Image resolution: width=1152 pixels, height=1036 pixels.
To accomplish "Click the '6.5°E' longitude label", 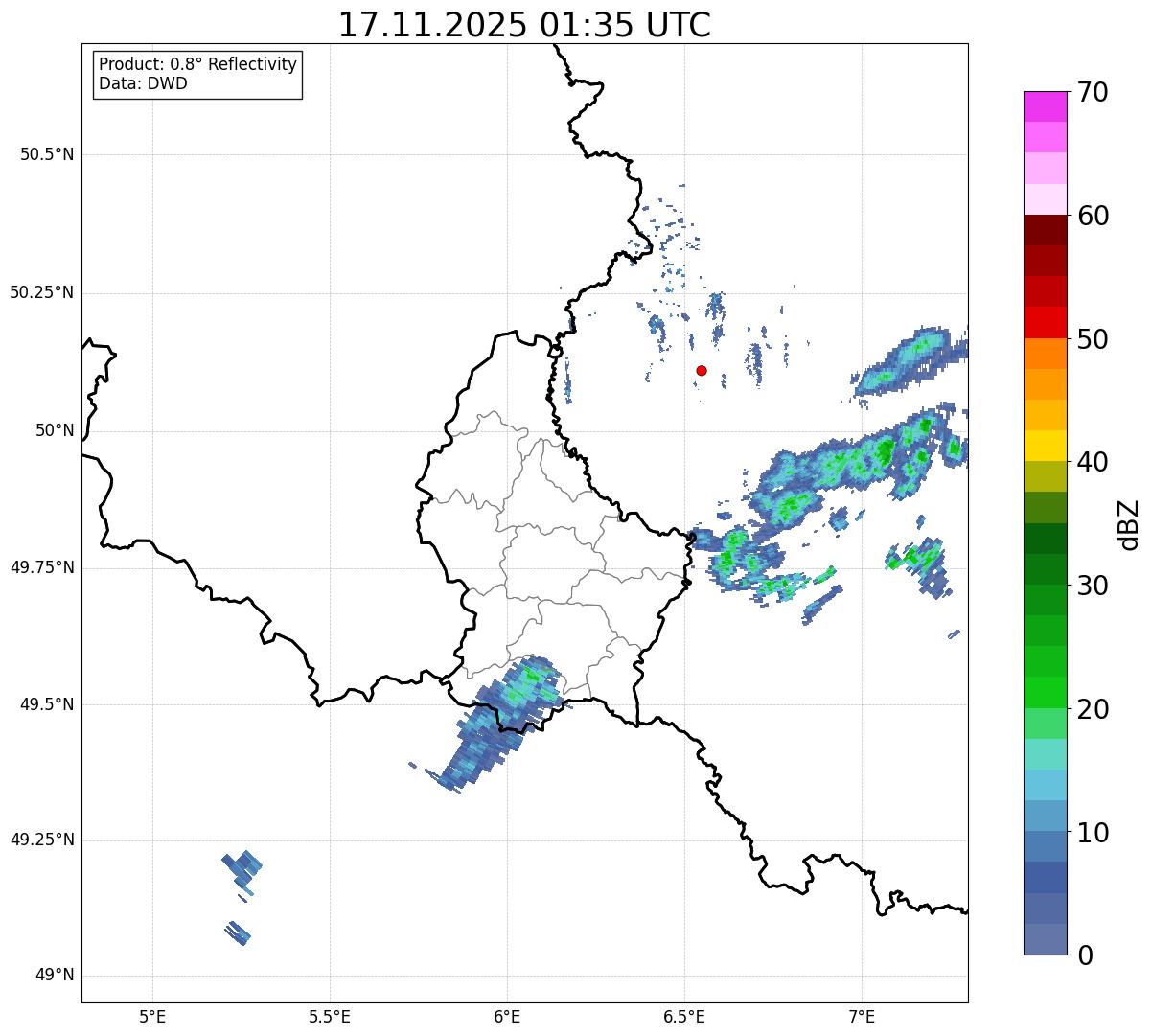I will [684, 1016].
